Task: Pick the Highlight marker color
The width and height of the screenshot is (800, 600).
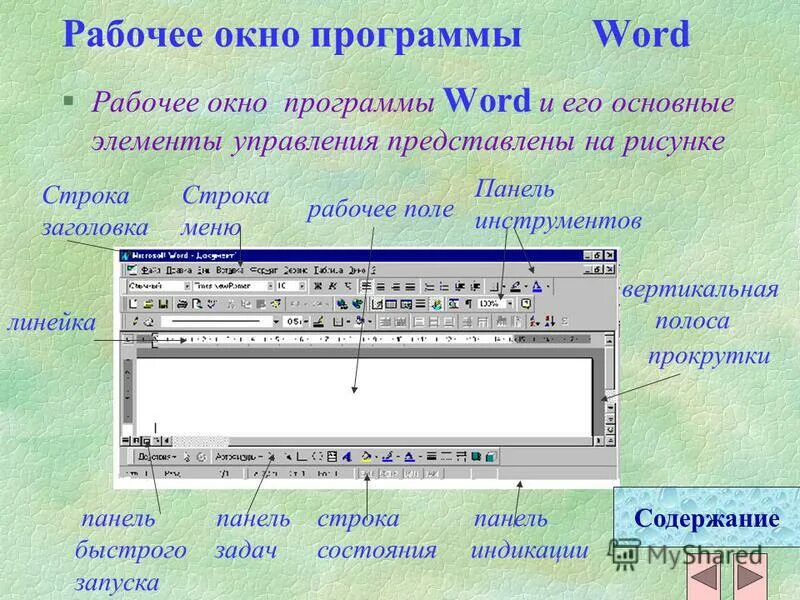Action: click(515, 287)
